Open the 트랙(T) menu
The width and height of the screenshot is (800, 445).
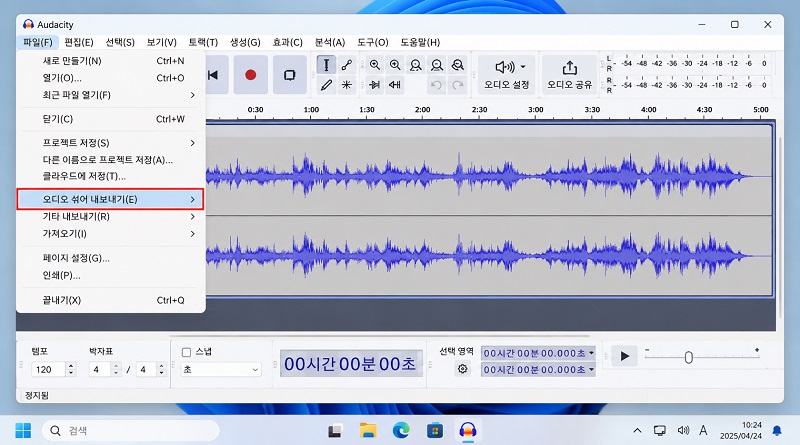click(203, 42)
